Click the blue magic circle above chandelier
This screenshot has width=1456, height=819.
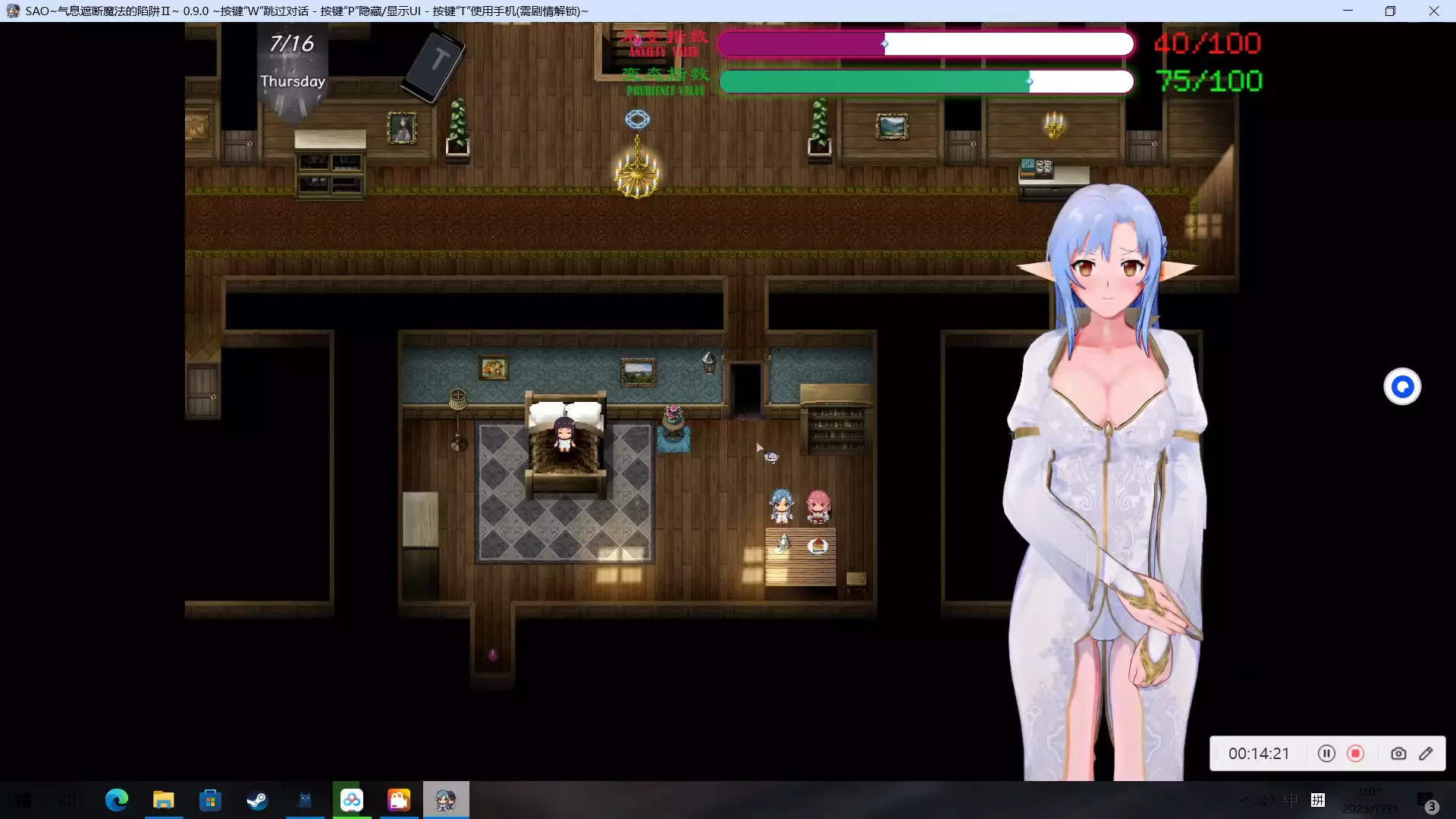coord(637,119)
